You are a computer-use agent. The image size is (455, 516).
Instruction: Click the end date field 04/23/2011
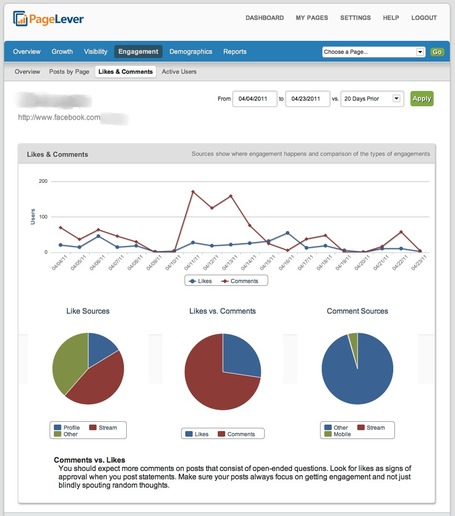308,99
